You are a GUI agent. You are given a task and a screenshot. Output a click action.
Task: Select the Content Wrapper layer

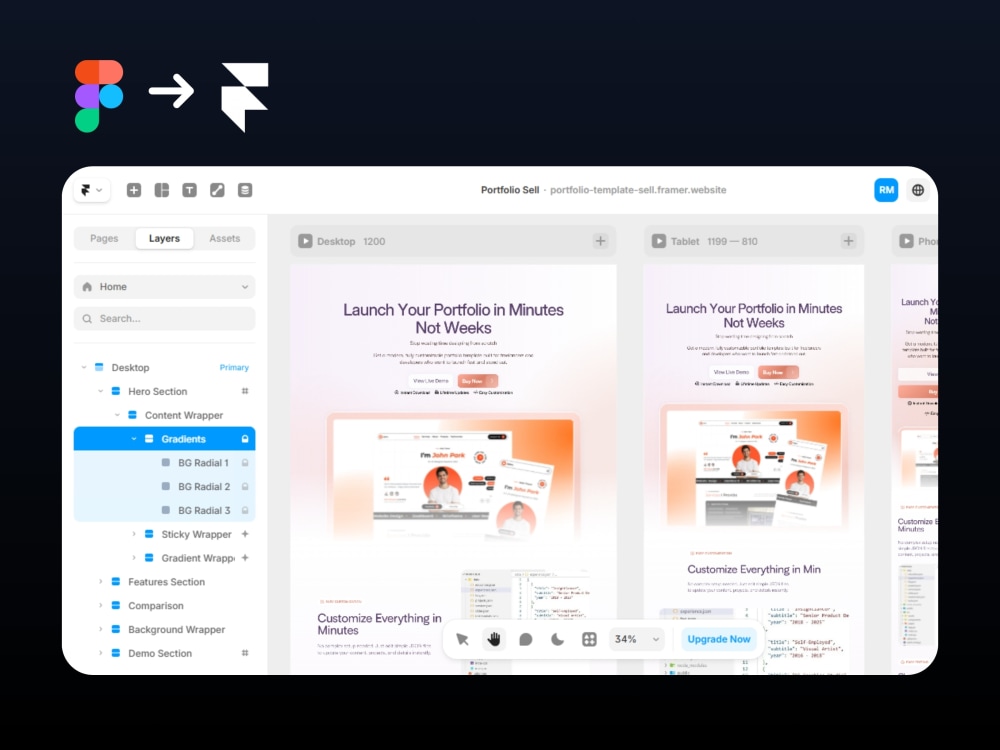click(165, 415)
